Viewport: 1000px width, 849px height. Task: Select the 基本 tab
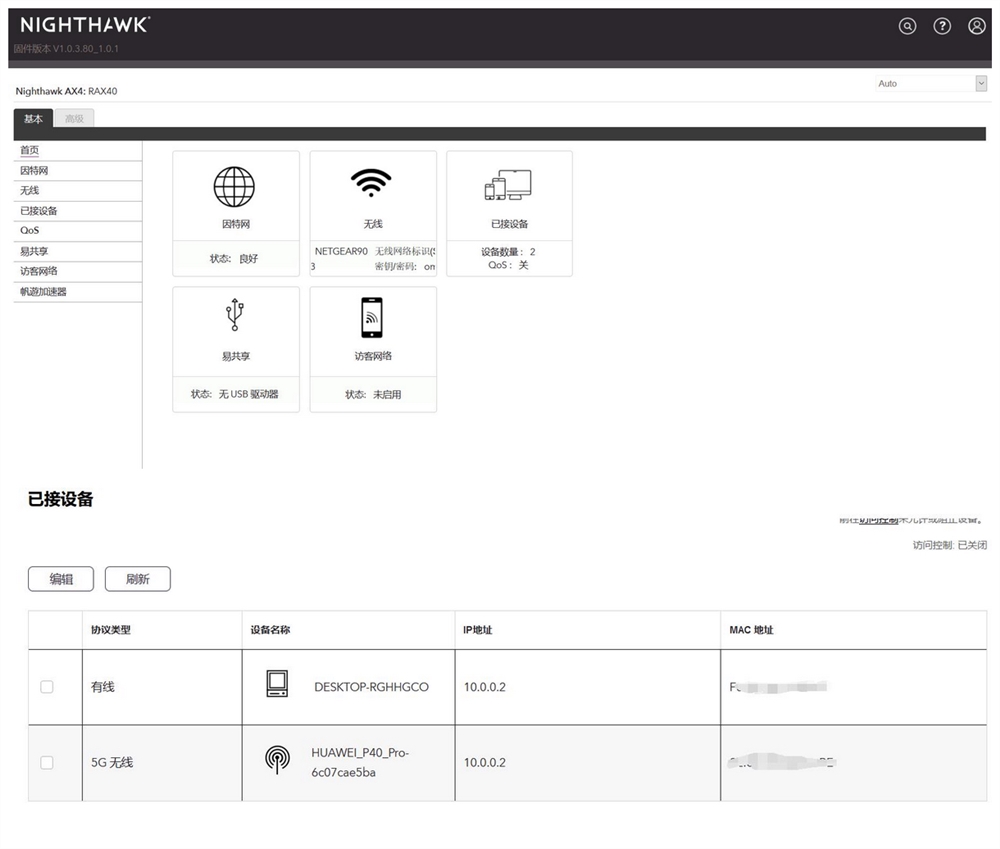[x=33, y=119]
